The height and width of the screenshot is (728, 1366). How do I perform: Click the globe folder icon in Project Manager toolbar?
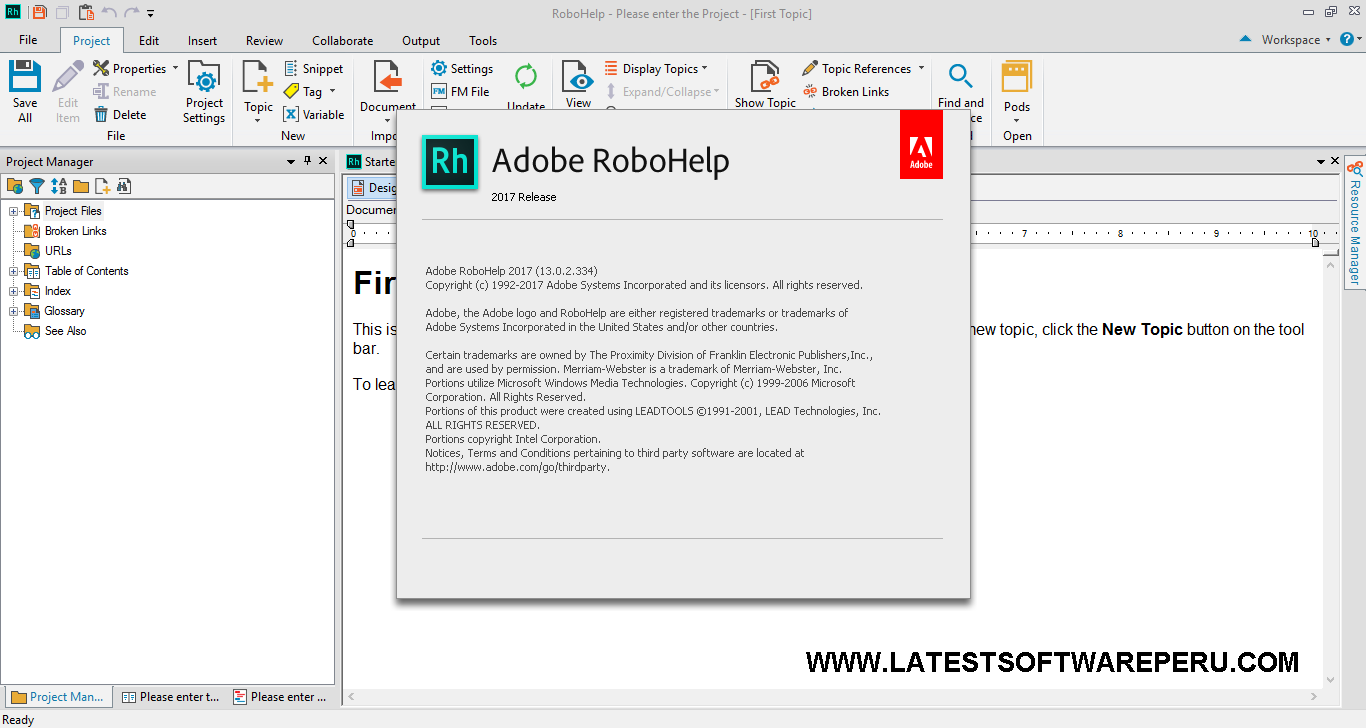tap(15, 186)
